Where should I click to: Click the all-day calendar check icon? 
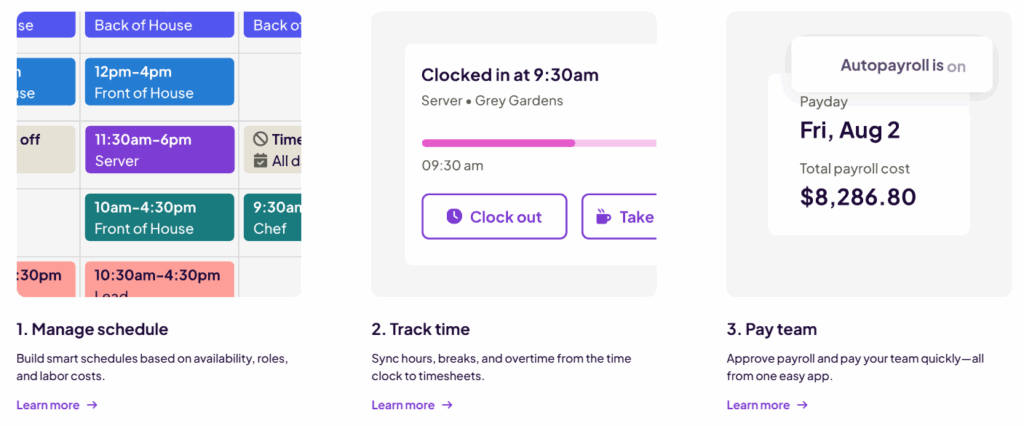pos(260,160)
